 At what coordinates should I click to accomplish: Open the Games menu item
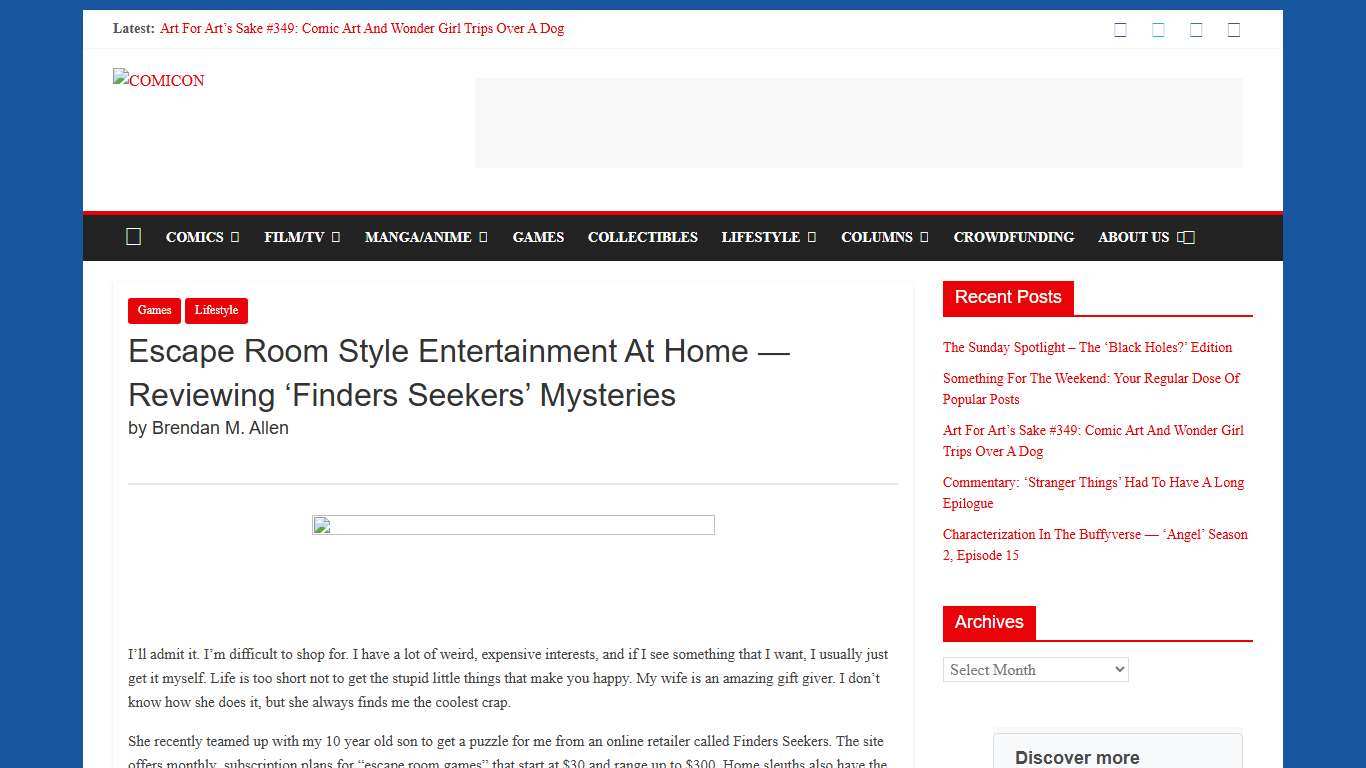pyautogui.click(x=538, y=237)
